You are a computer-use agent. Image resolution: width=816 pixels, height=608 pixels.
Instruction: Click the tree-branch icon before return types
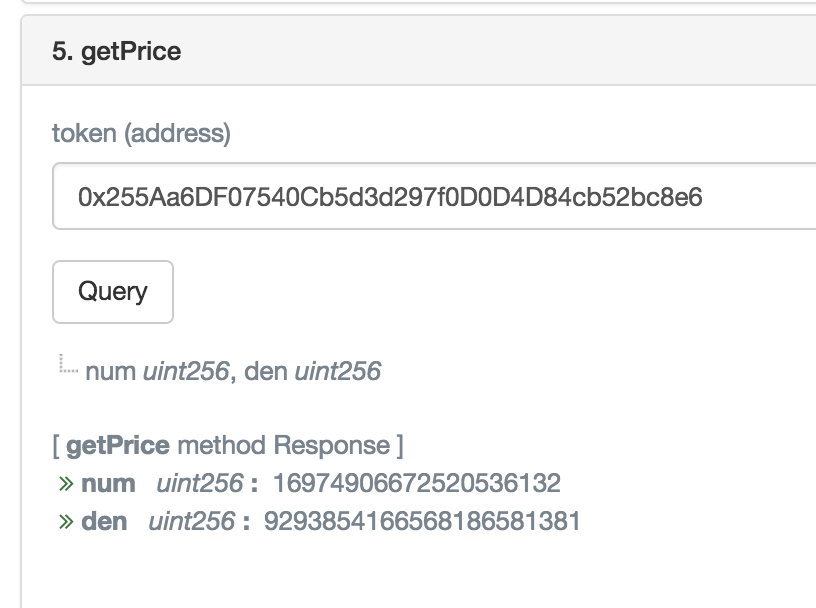click(x=67, y=367)
